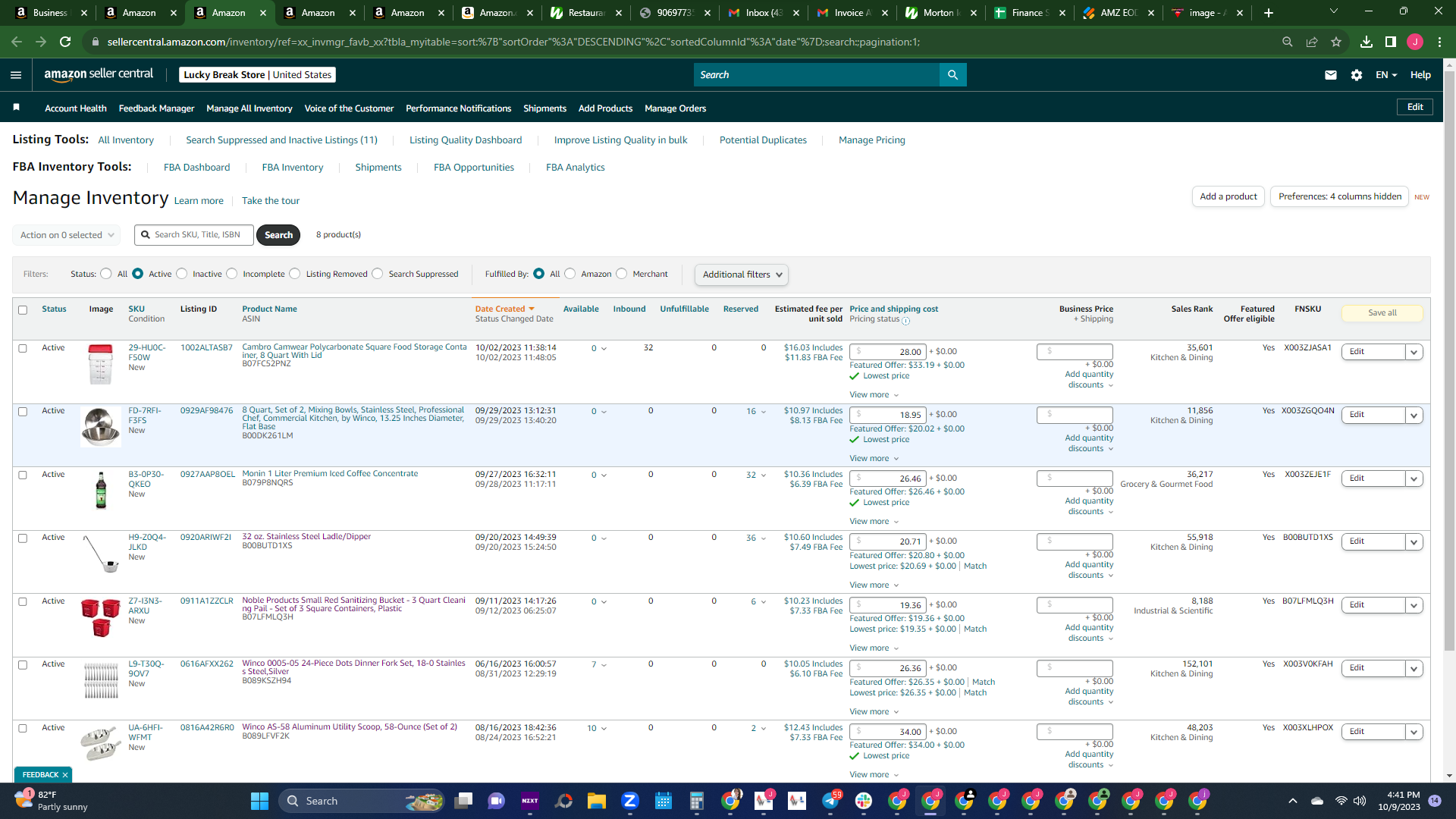Open the EN language dropdown

(1386, 75)
